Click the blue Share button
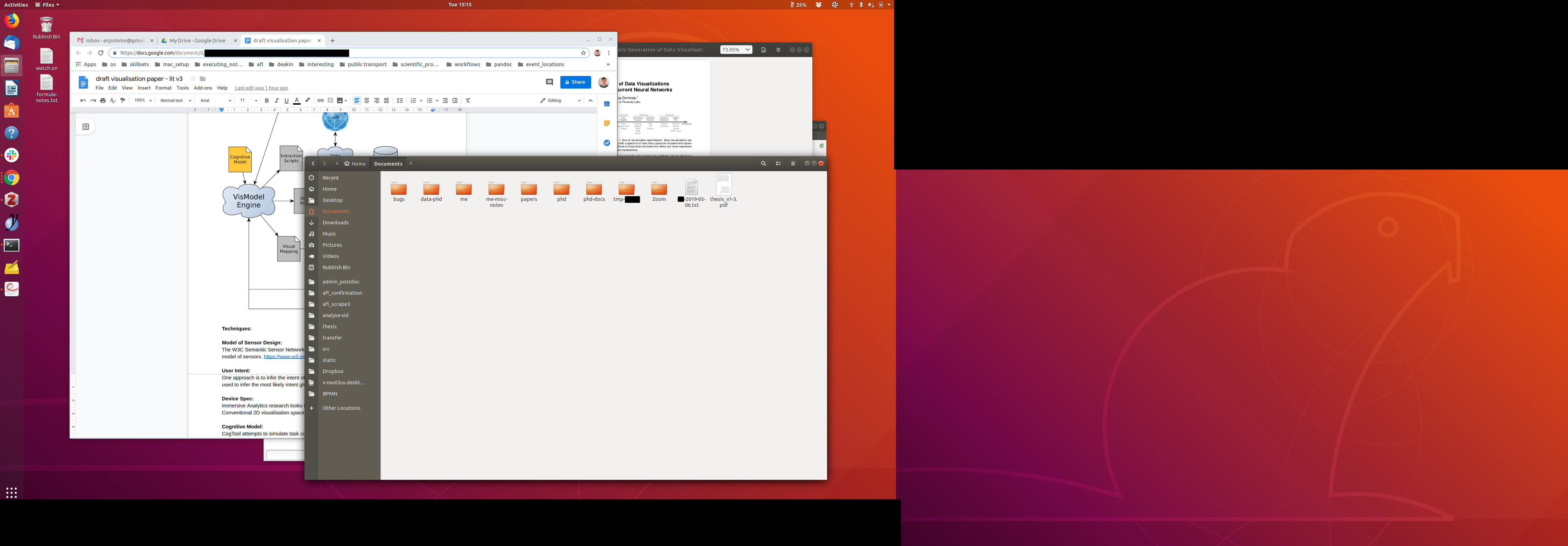Viewport: 1568px width, 546px height. tap(575, 82)
